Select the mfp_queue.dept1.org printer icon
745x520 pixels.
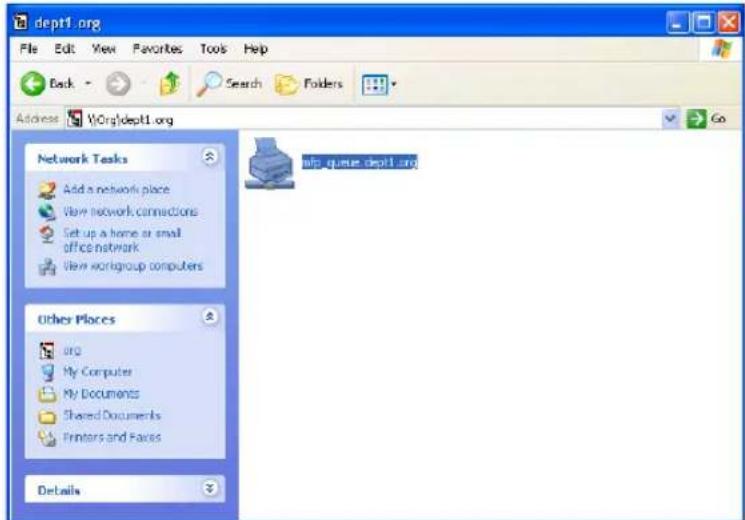269,163
